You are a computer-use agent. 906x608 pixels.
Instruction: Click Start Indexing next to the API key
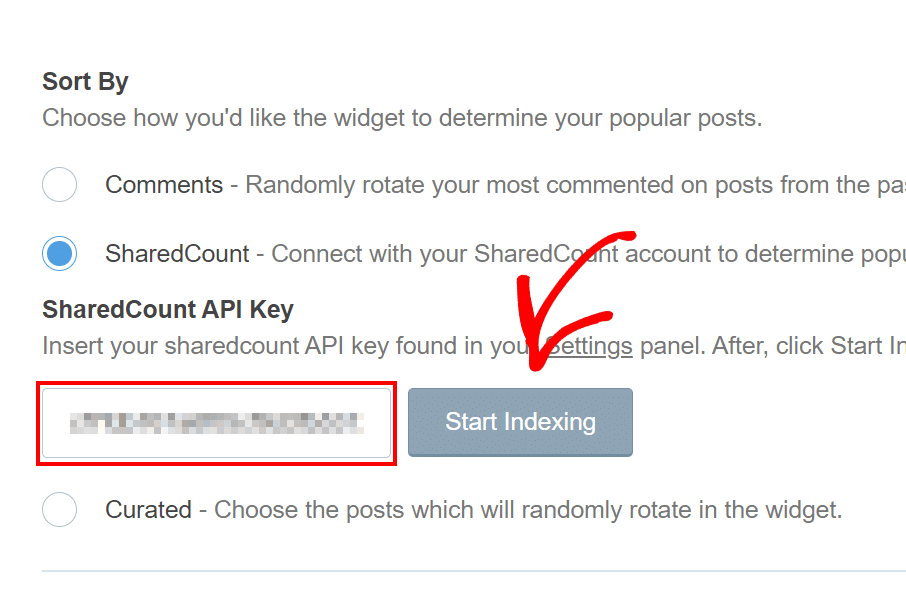(519, 422)
